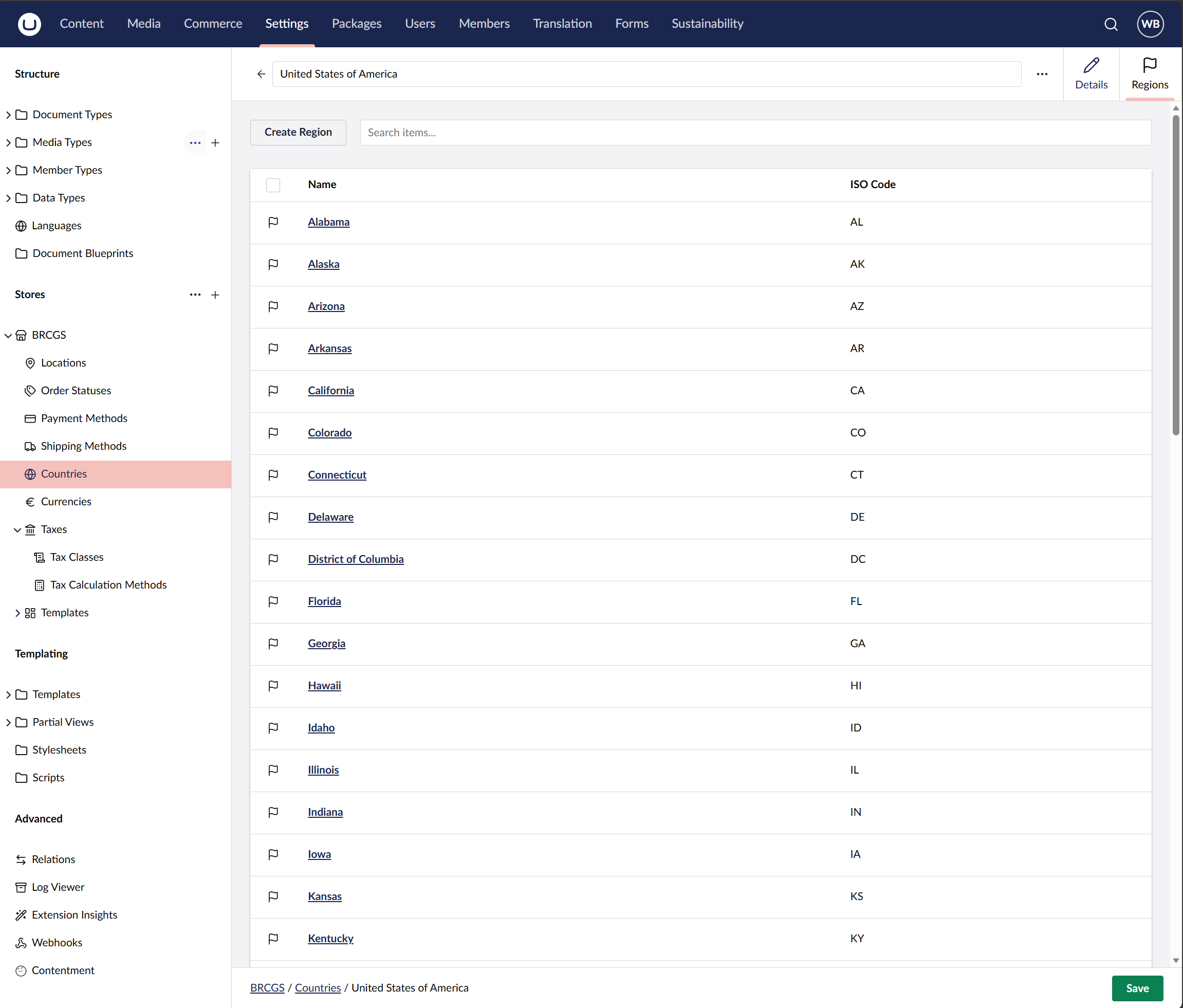Open the Details pencil view
Viewport: 1183px width, 1008px height.
pos(1090,74)
